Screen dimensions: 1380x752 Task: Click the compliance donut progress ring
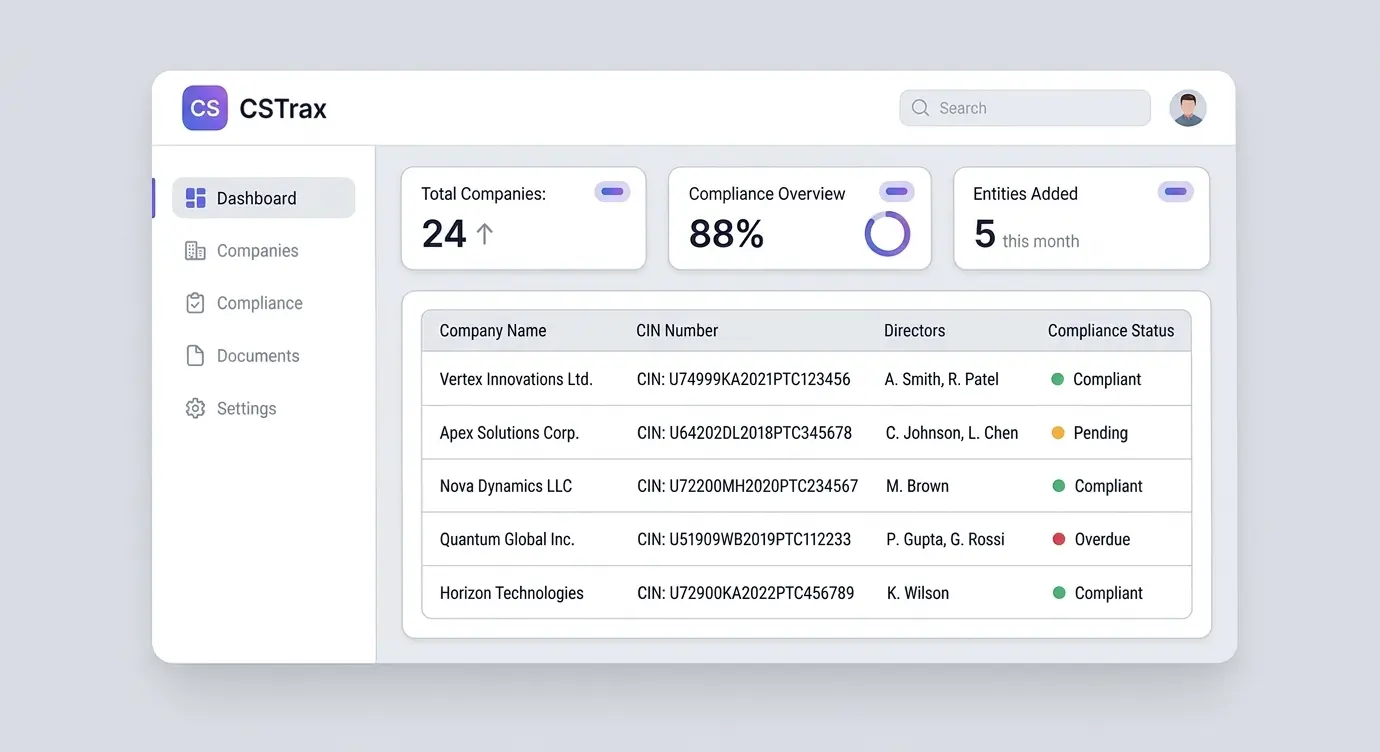(x=887, y=234)
